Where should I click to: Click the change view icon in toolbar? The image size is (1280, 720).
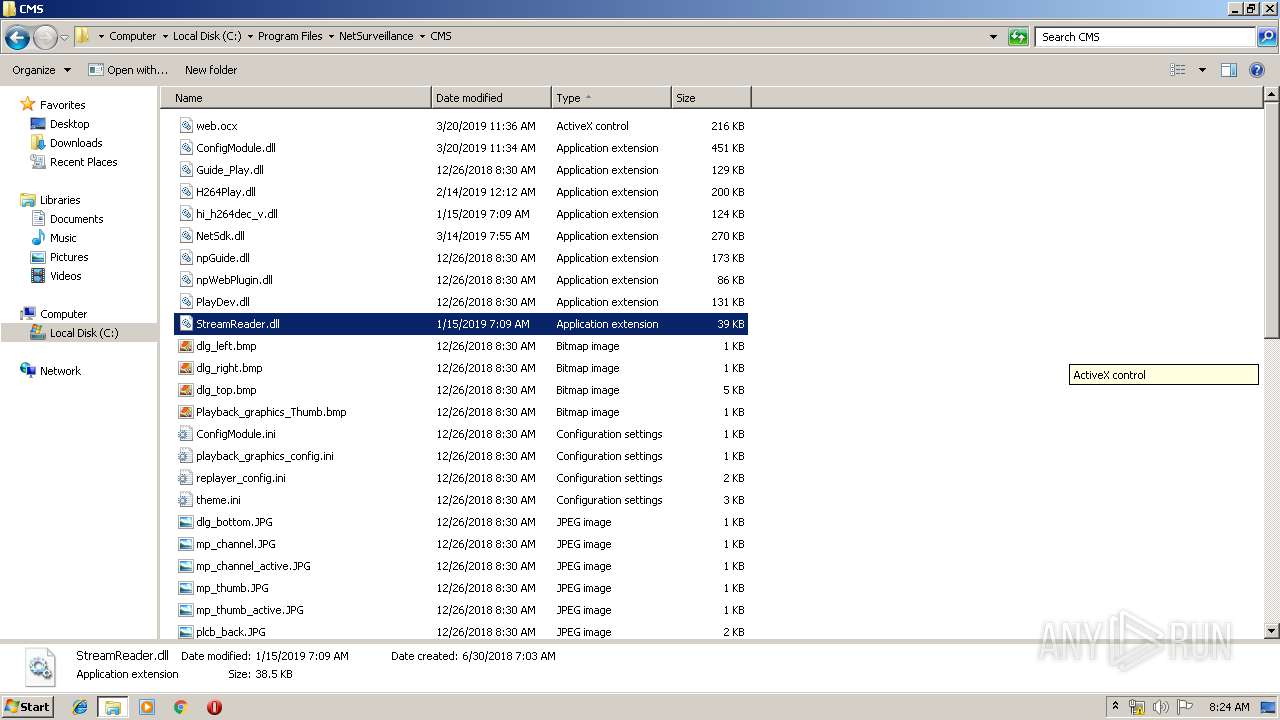(x=1178, y=70)
